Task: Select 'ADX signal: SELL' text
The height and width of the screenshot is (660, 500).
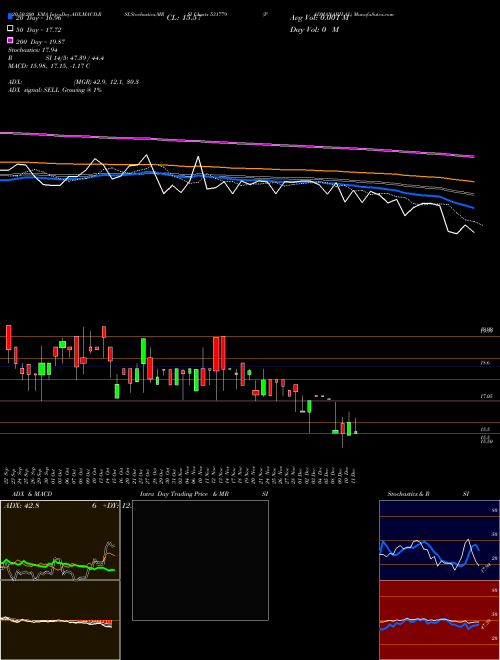Action: pos(34,90)
